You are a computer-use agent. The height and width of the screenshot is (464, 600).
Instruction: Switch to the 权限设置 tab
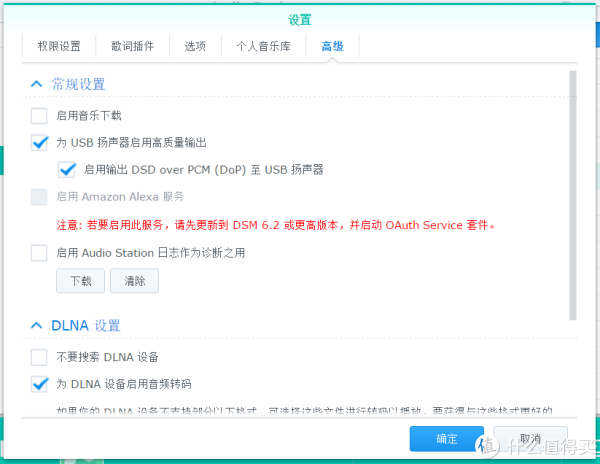59,46
